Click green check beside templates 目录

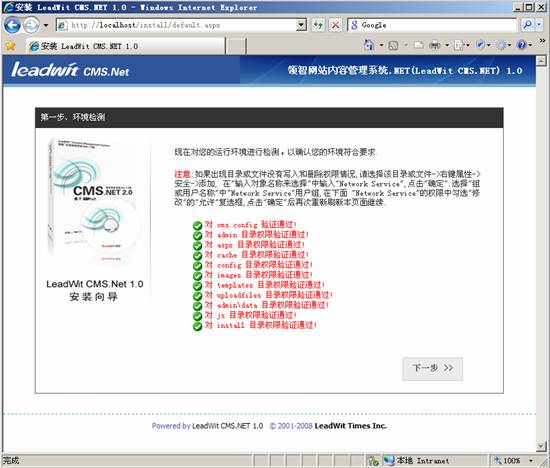click(x=197, y=286)
